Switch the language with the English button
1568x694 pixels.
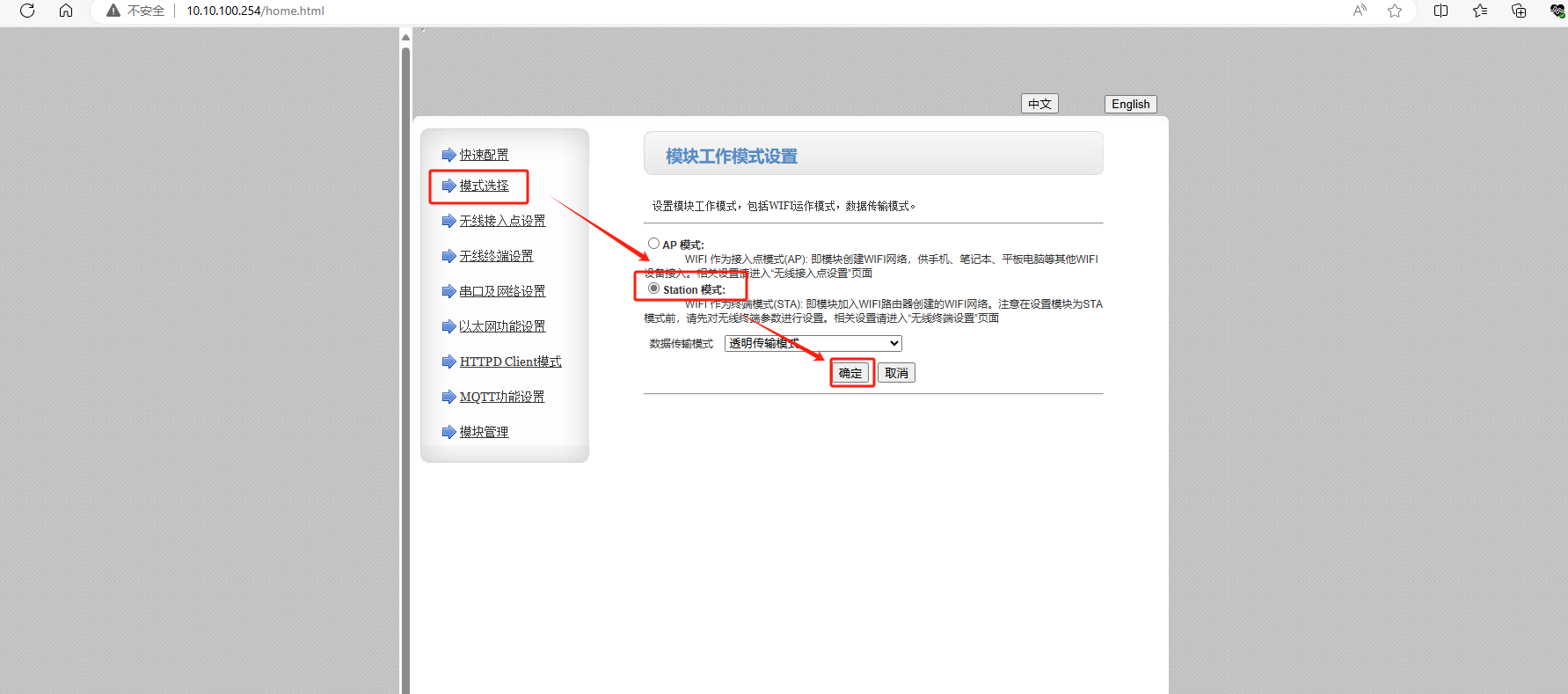coord(1130,104)
